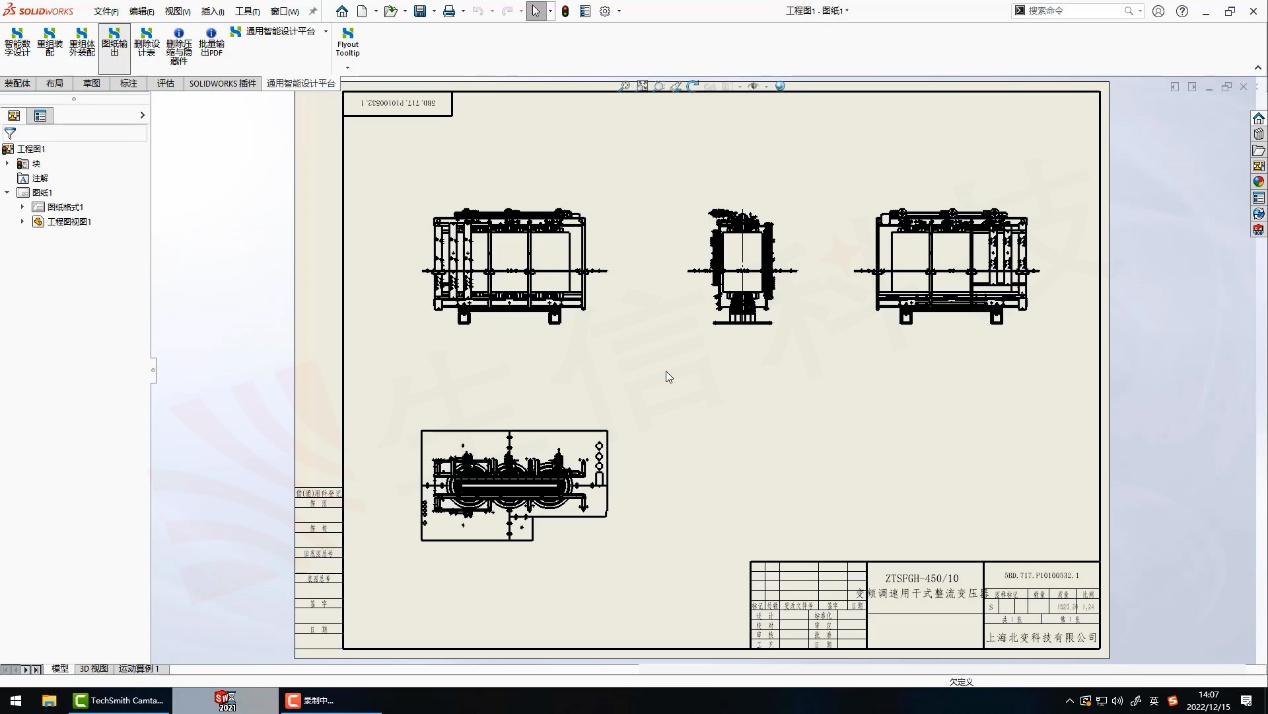1268x714 pixels.
Task: Click Zoom to Fit in view toolbar
Action: click(625, 86)
